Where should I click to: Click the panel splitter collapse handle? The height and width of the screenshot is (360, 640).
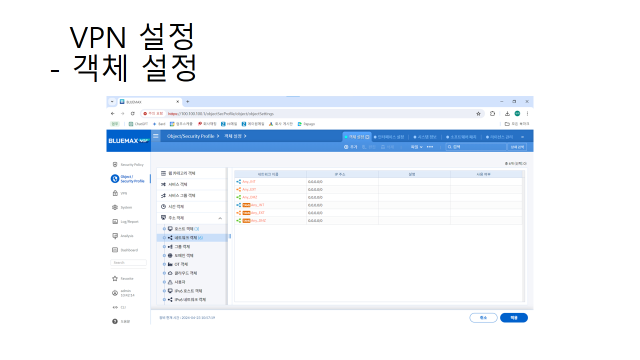tap(230, 236)
